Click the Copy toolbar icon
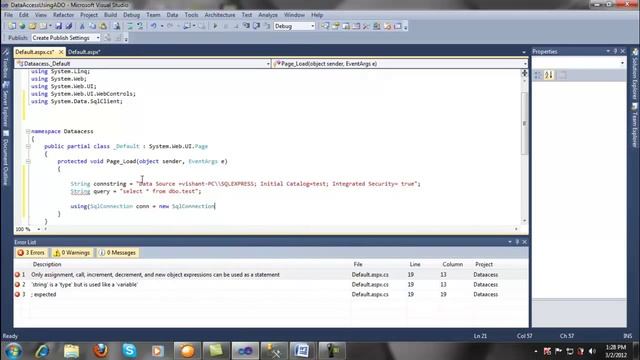 pos(93,26)
